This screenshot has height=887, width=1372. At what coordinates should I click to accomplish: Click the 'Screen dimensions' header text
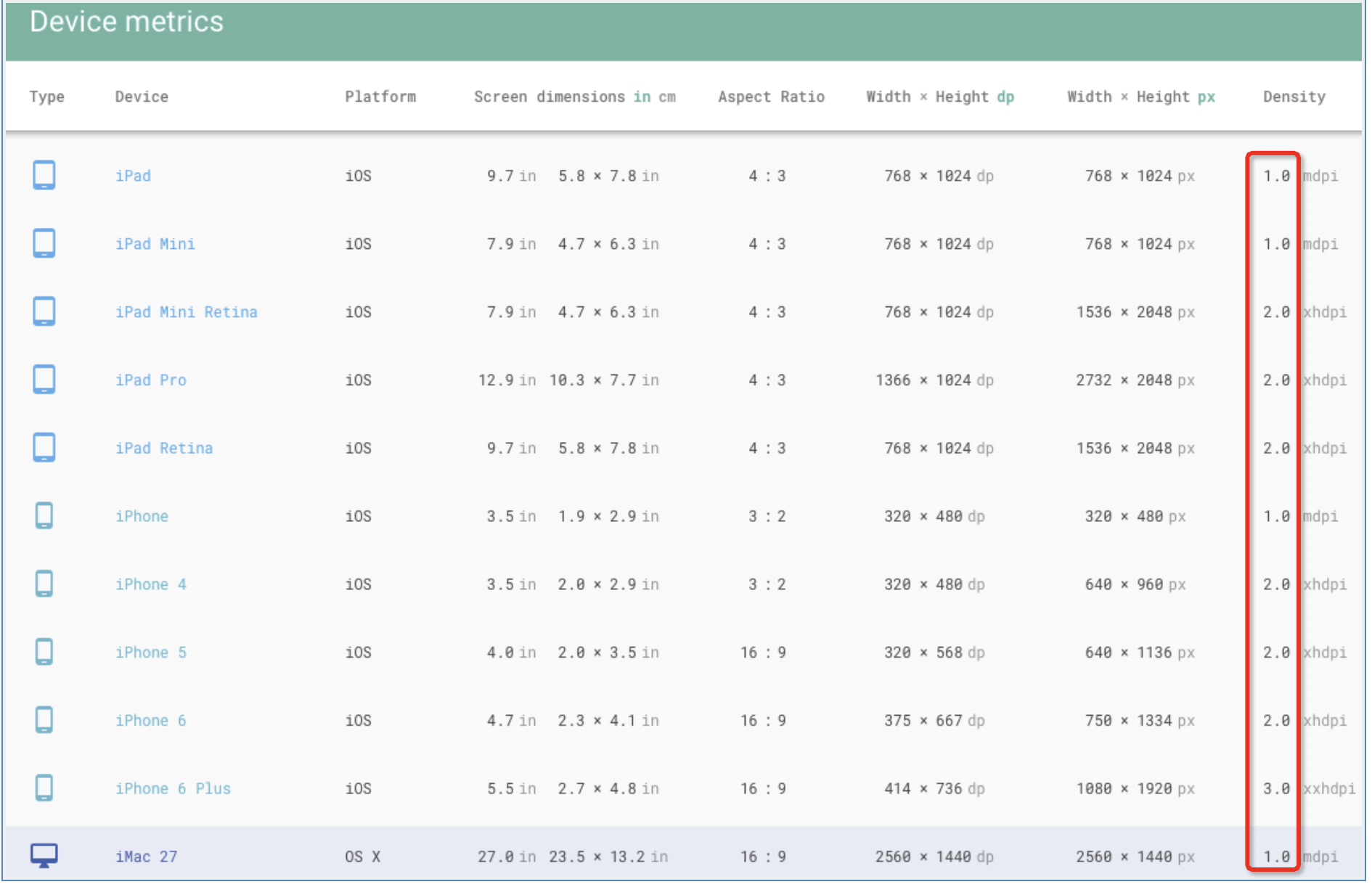coord(550,97)
